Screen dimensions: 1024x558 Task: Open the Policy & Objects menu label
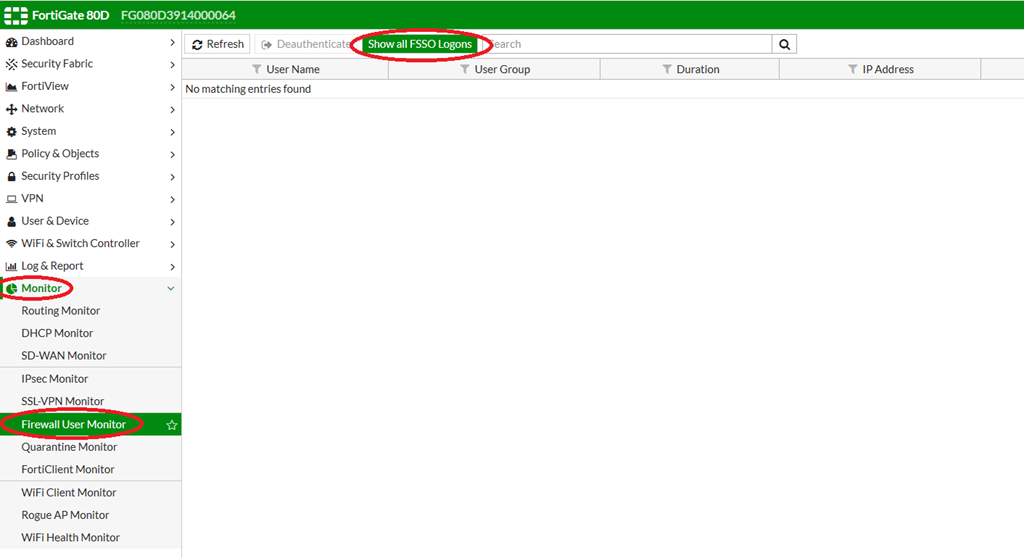(x=60, y=154)
